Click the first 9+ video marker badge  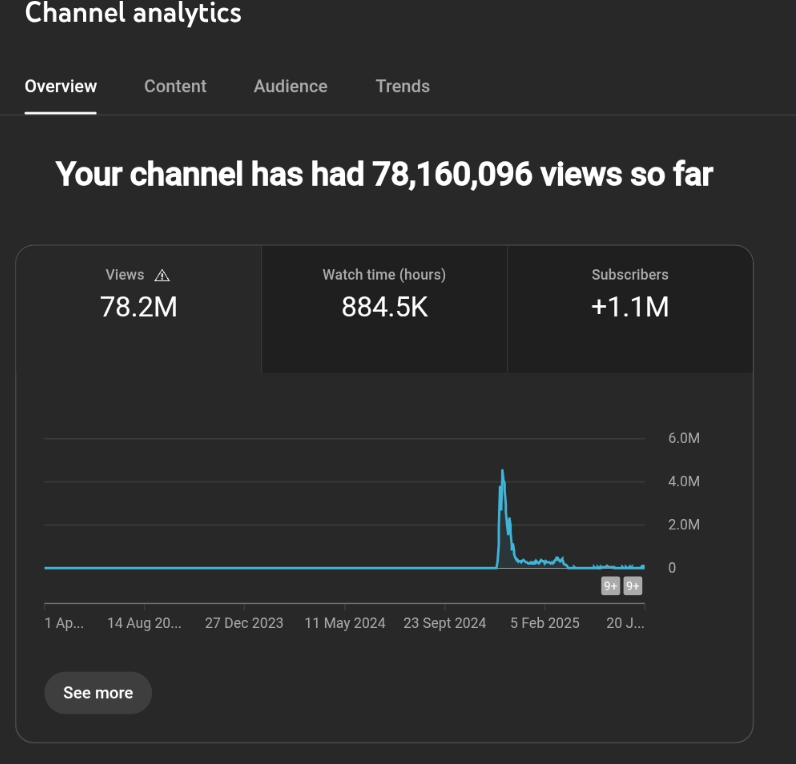click(x=610, y=586)
